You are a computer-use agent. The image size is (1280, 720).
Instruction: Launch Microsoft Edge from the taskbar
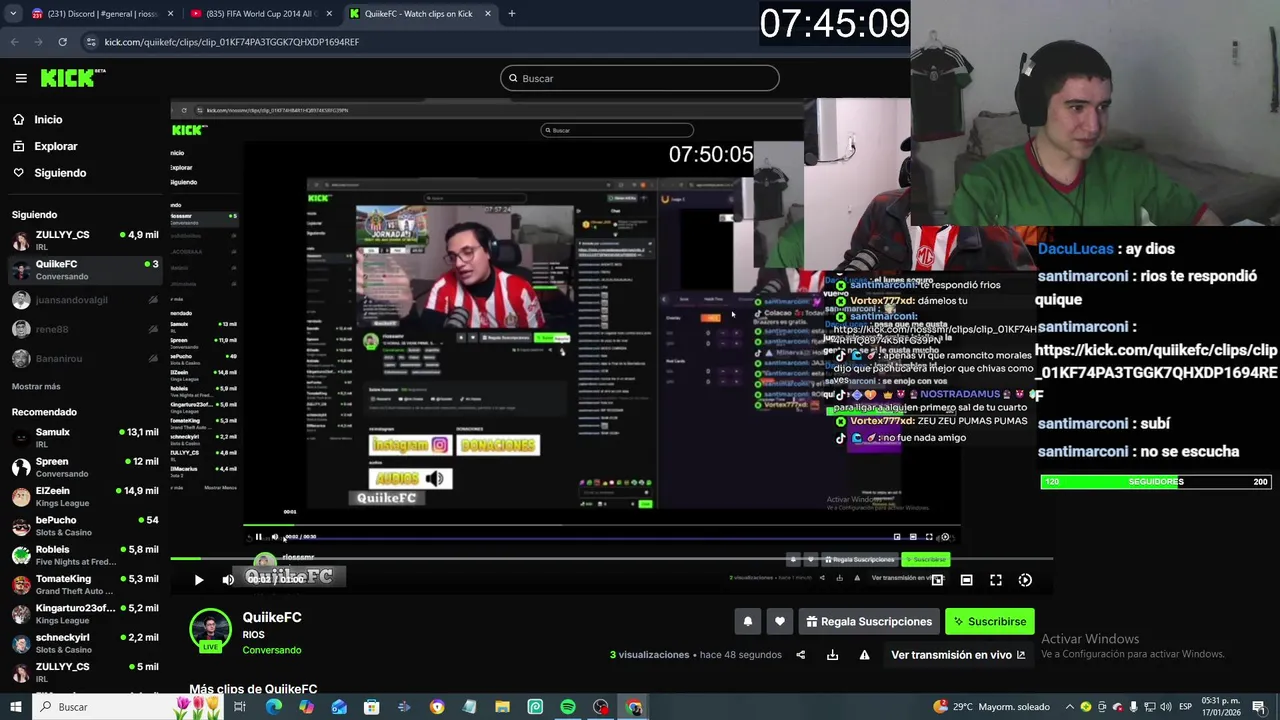coord(273,707)
